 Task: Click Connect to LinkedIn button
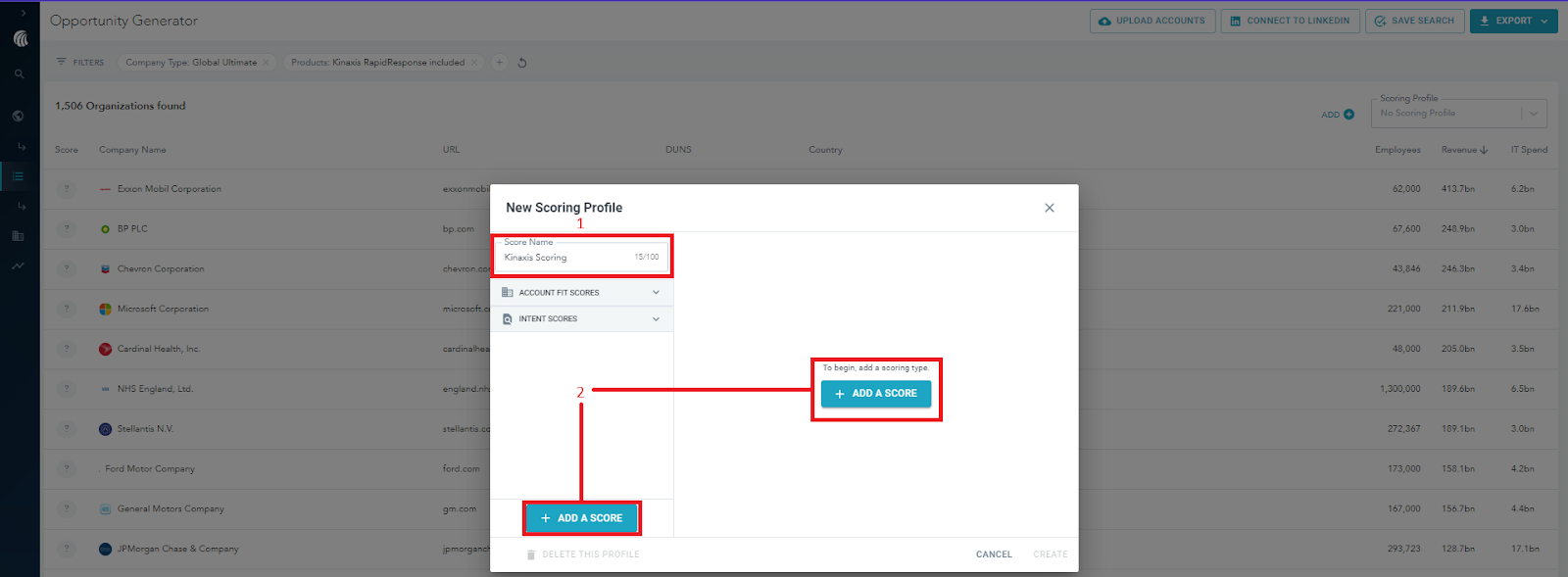(1290, 21)
